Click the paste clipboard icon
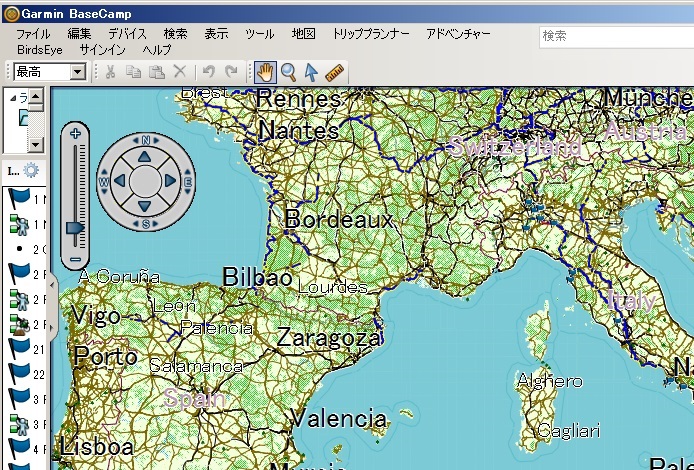The height and width of the screenshot is (470, 694). tap(156, 71)
